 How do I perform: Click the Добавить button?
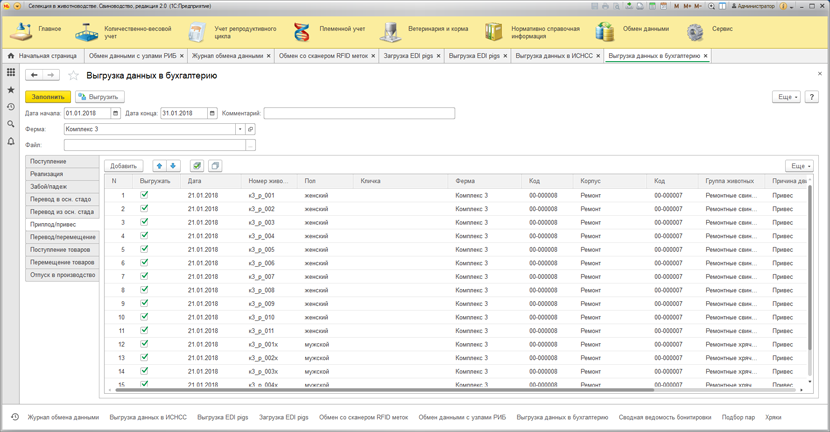pos(124,166)
